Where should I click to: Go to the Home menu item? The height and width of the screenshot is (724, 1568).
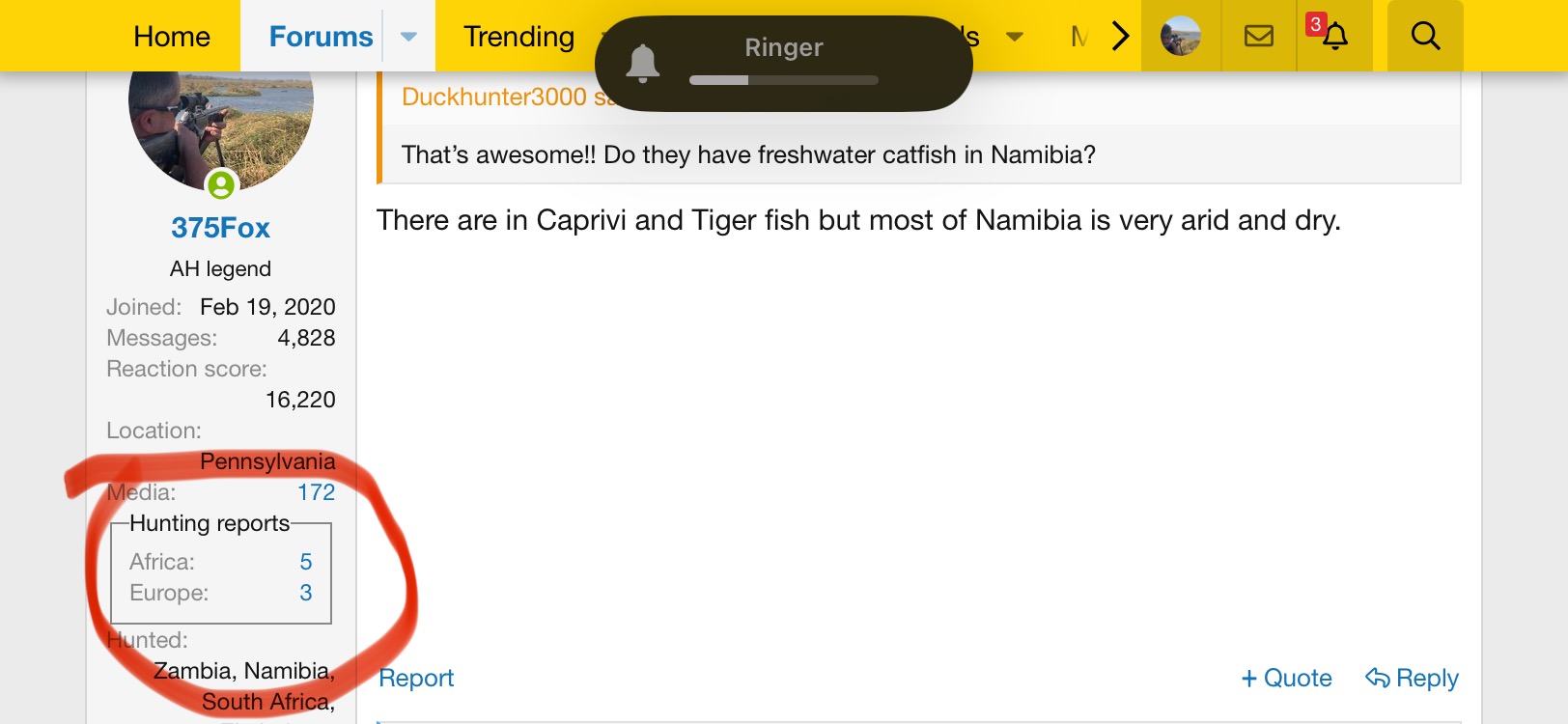172,37
